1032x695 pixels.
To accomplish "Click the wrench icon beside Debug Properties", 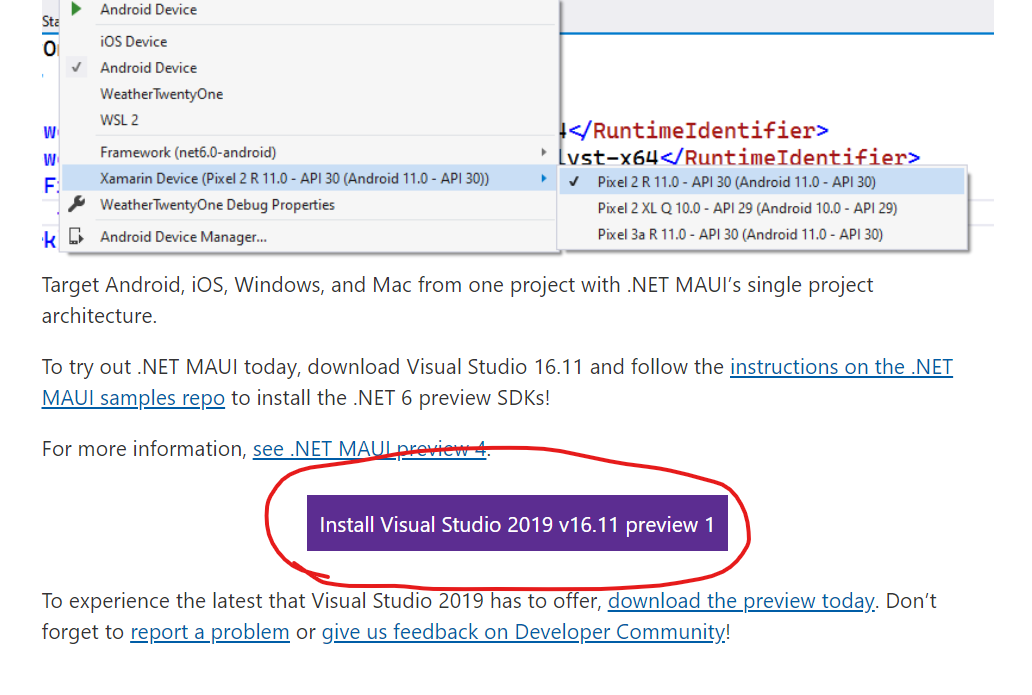I will coord(76,205).
